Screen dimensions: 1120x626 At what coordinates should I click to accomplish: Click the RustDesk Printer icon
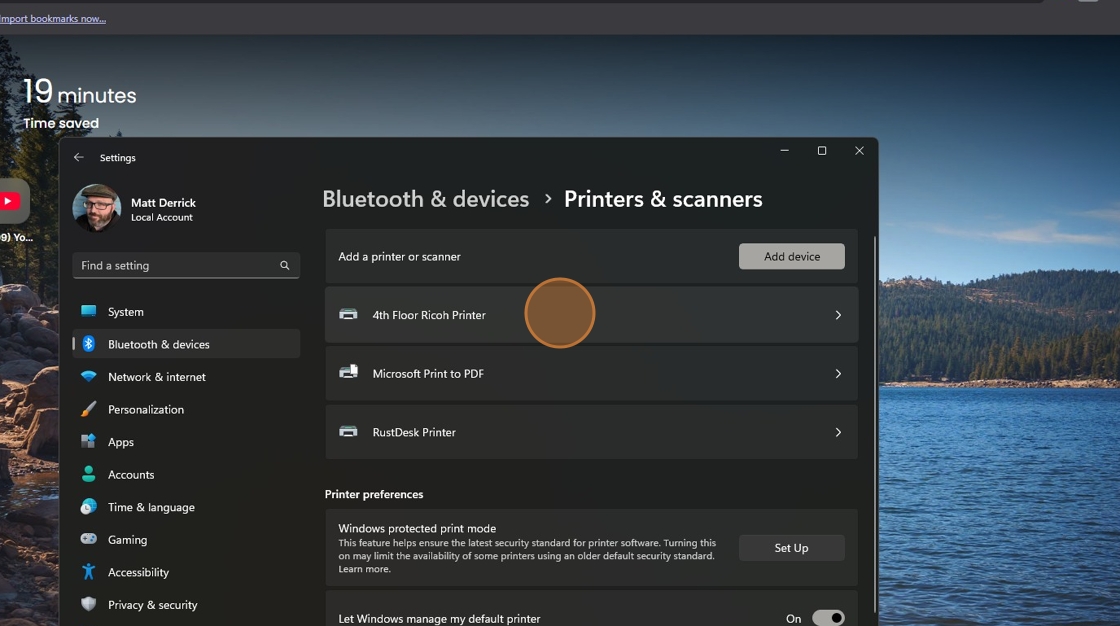(x=348, y=432)
